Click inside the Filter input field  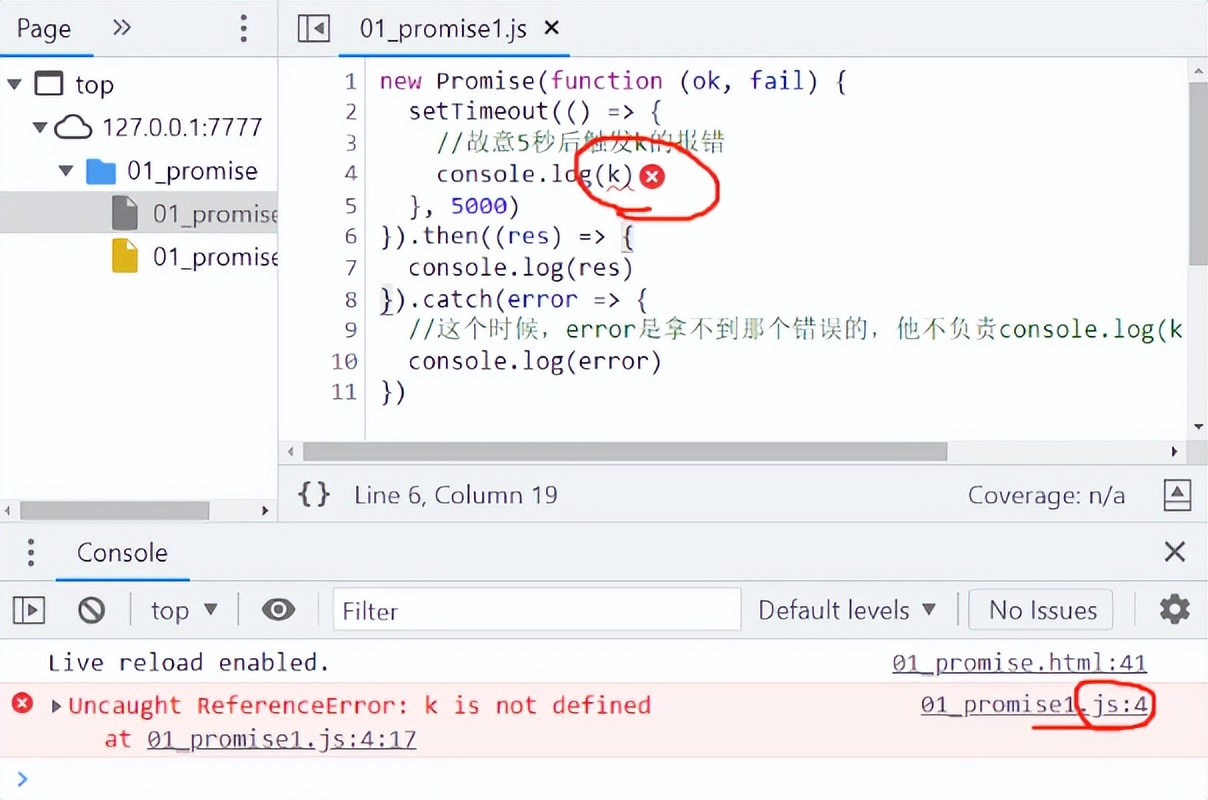click(x=536, y=609)
